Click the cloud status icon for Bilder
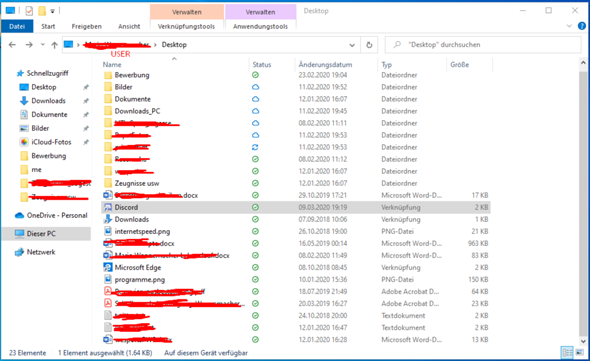The width and height of the screenshot is (590, 361). (255, 87)
